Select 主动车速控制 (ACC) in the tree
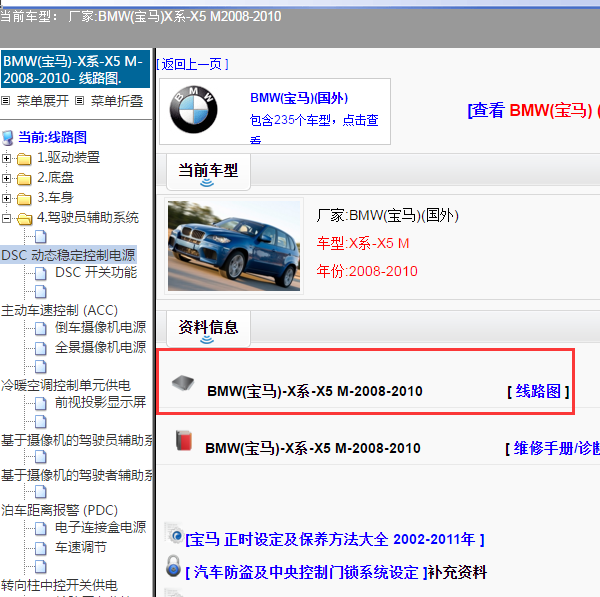The image size is (600, 597). pos(59,310)
